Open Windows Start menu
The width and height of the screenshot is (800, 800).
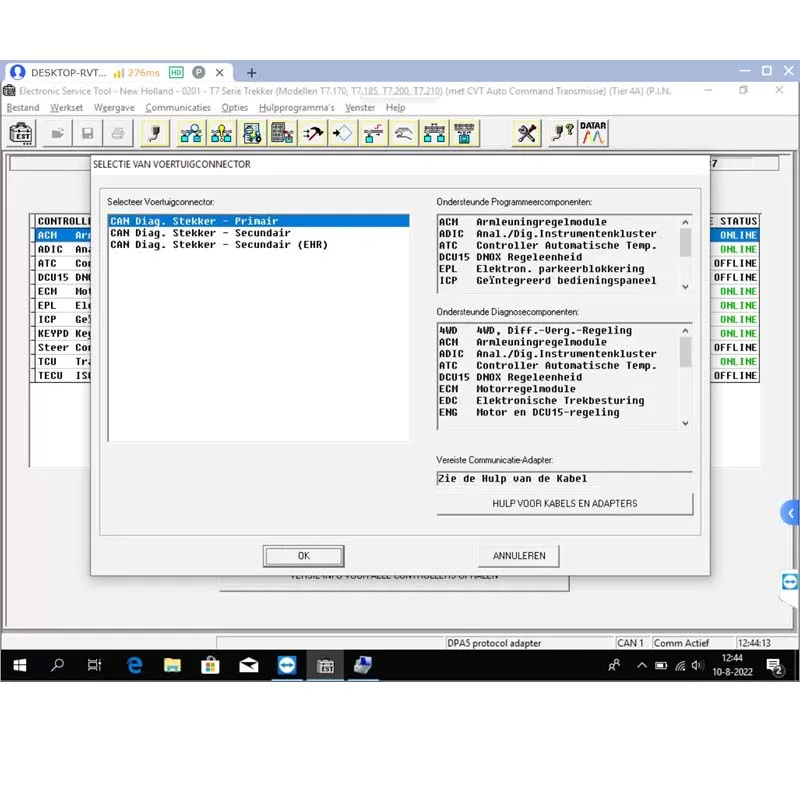point(19,665)
